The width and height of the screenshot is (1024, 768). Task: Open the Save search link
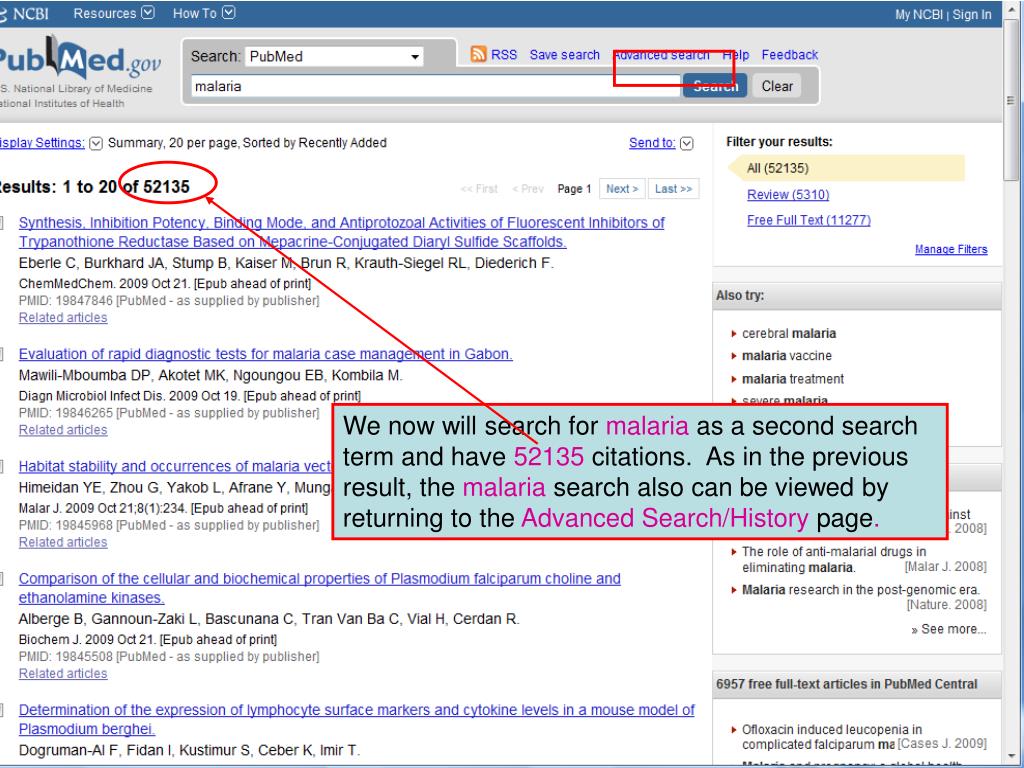pyautogui.click(x=564, y=55)
